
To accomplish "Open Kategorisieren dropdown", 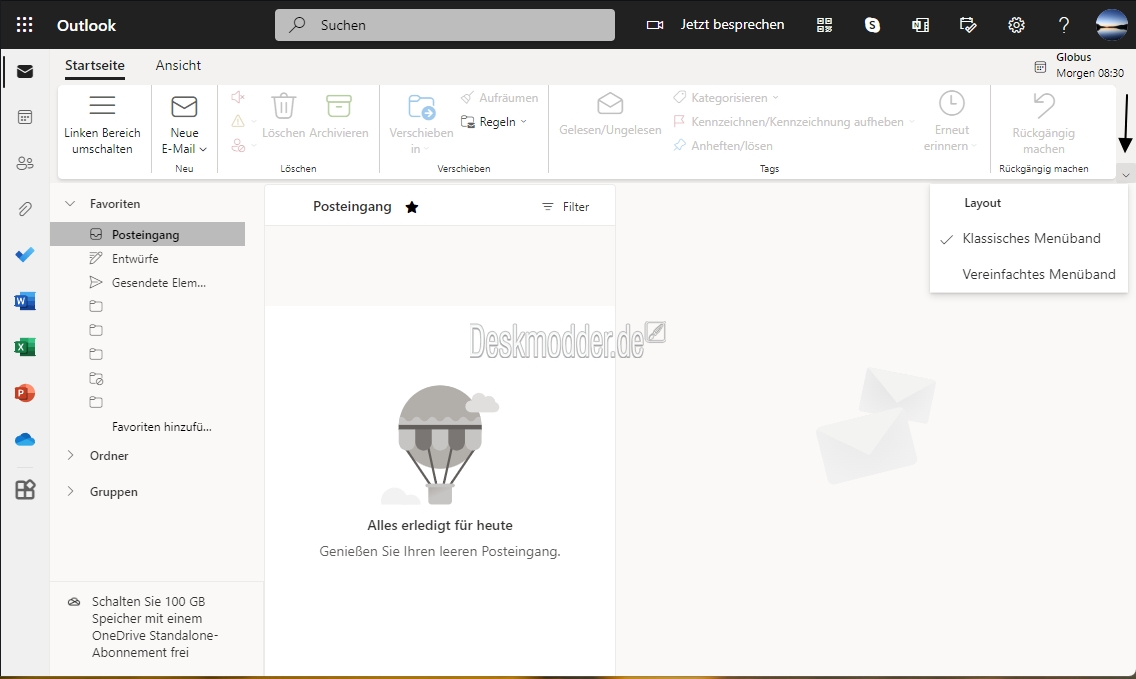I will [x=726, y=98].
